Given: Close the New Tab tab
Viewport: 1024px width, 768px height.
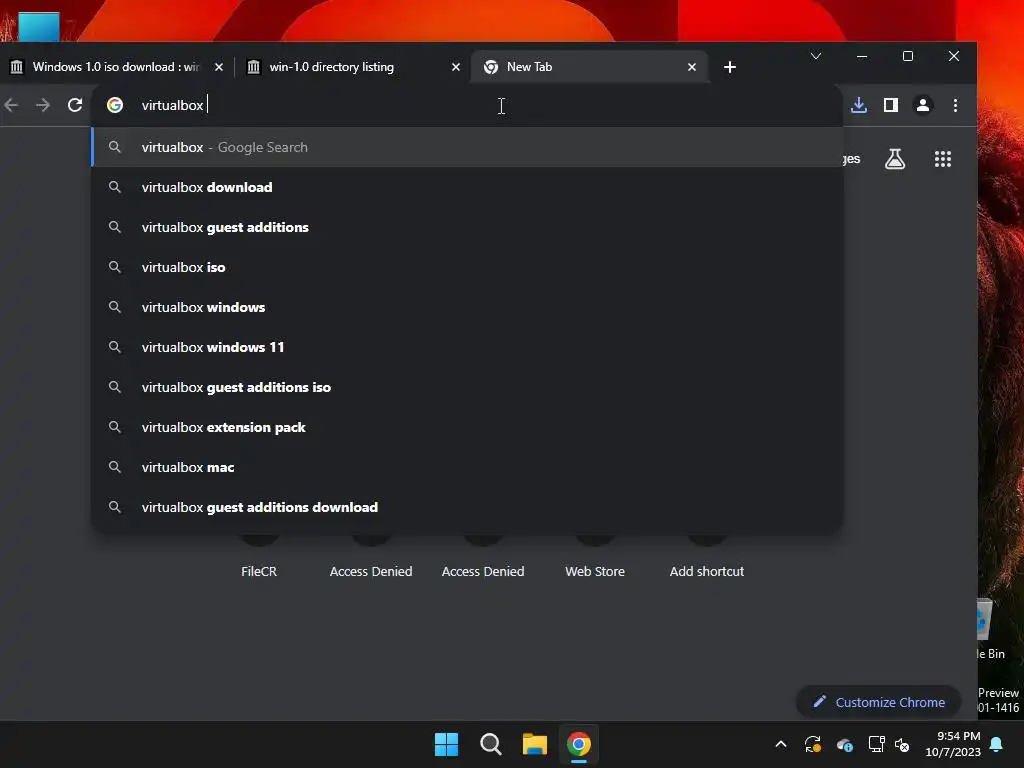Looking at the screenshot, I should [x=692, y=67].
